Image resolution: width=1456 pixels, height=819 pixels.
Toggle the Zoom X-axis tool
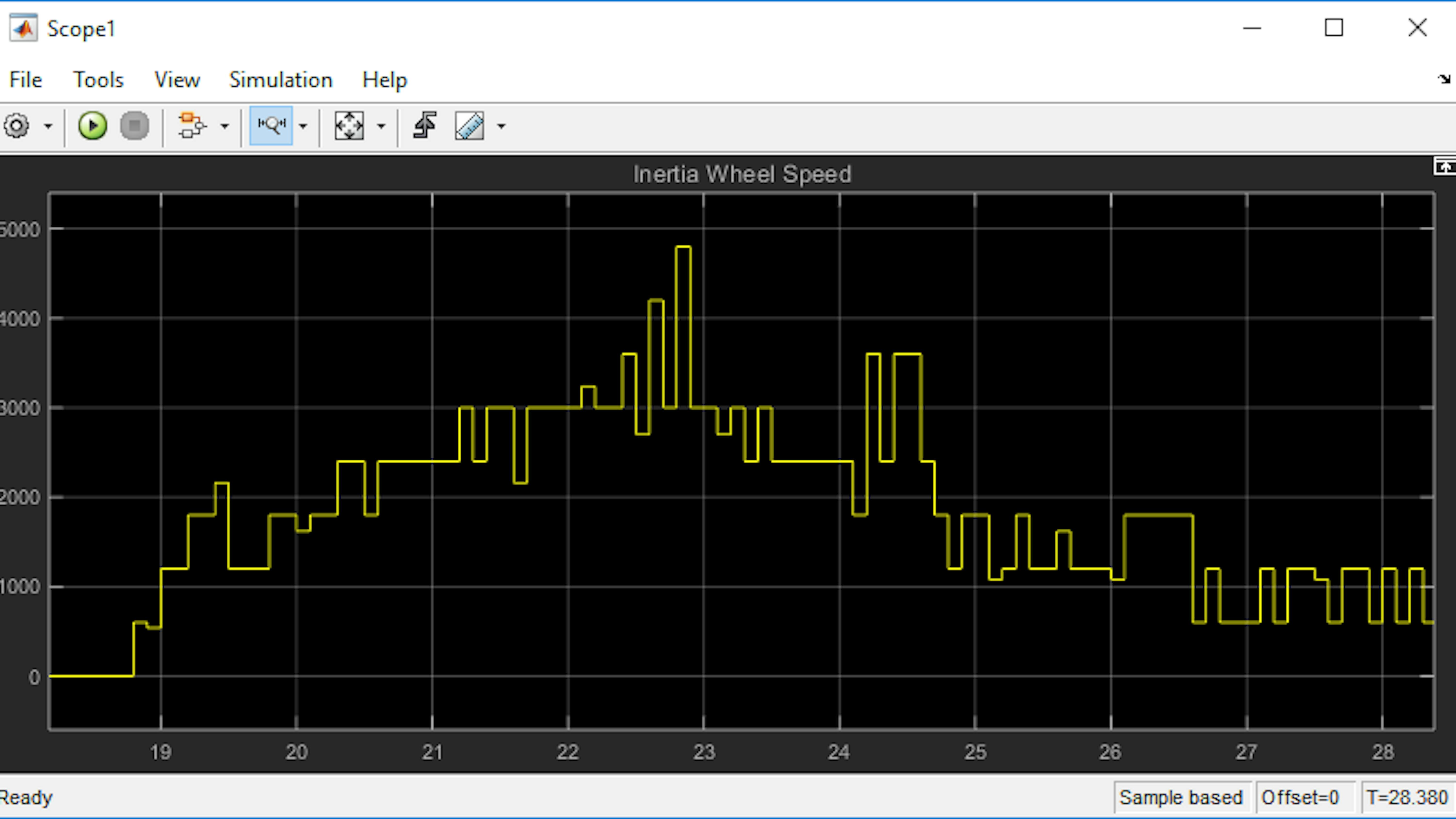(x=271, y=125)
